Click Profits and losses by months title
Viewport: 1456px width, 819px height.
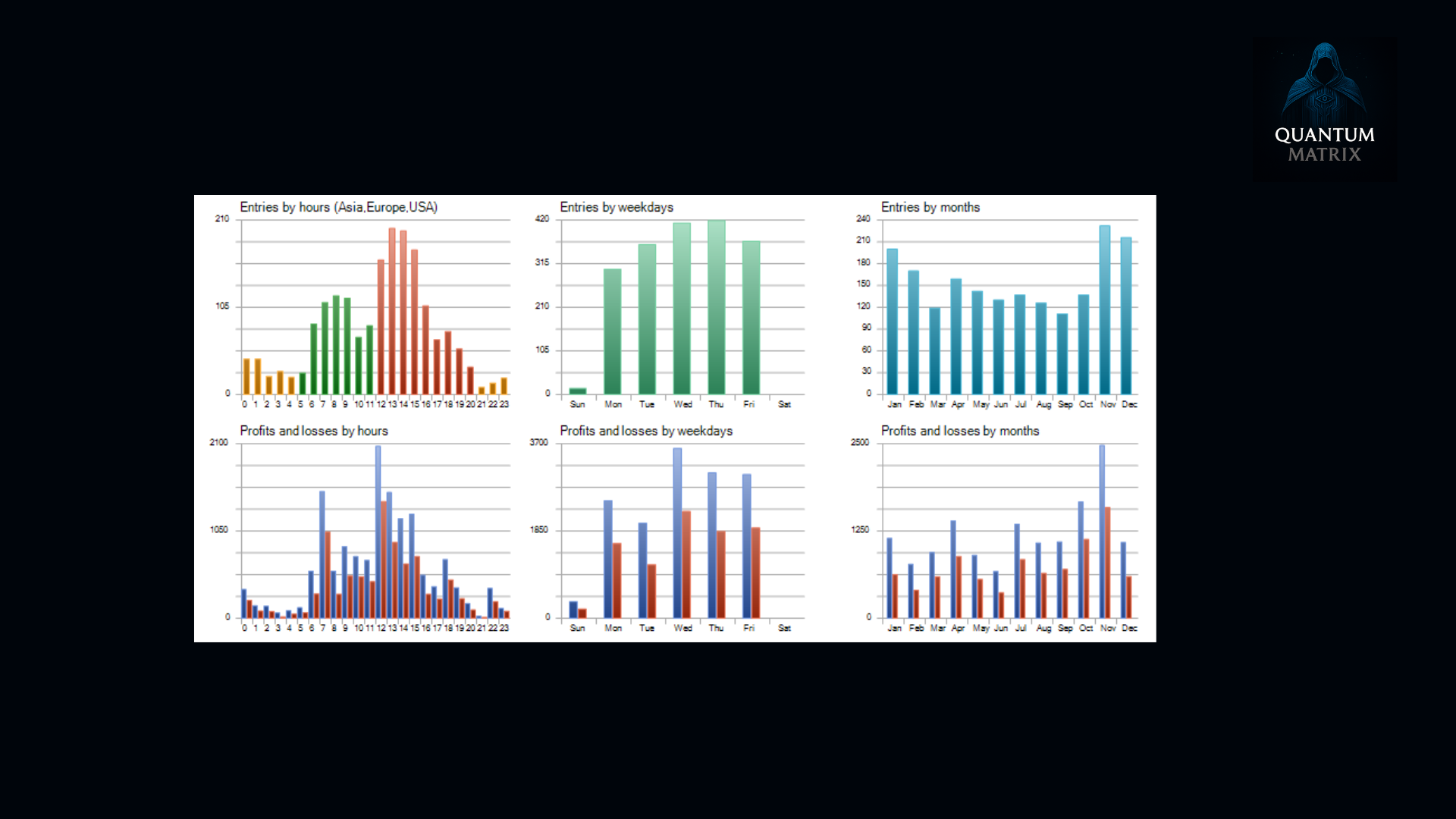point(959,431)
